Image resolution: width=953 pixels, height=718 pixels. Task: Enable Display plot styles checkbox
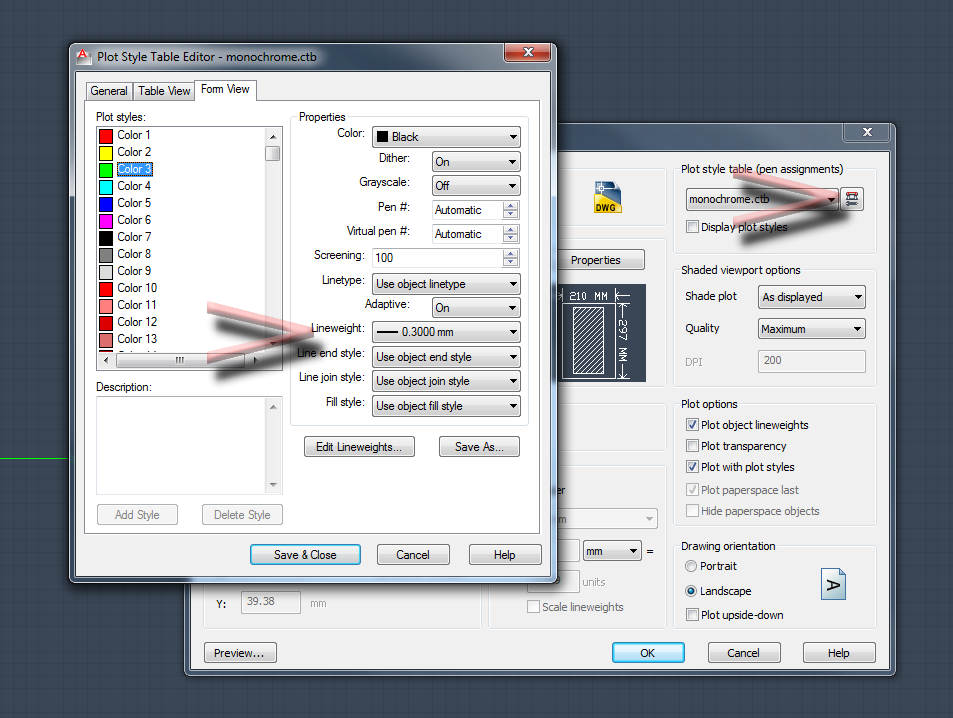coord(693,227)
